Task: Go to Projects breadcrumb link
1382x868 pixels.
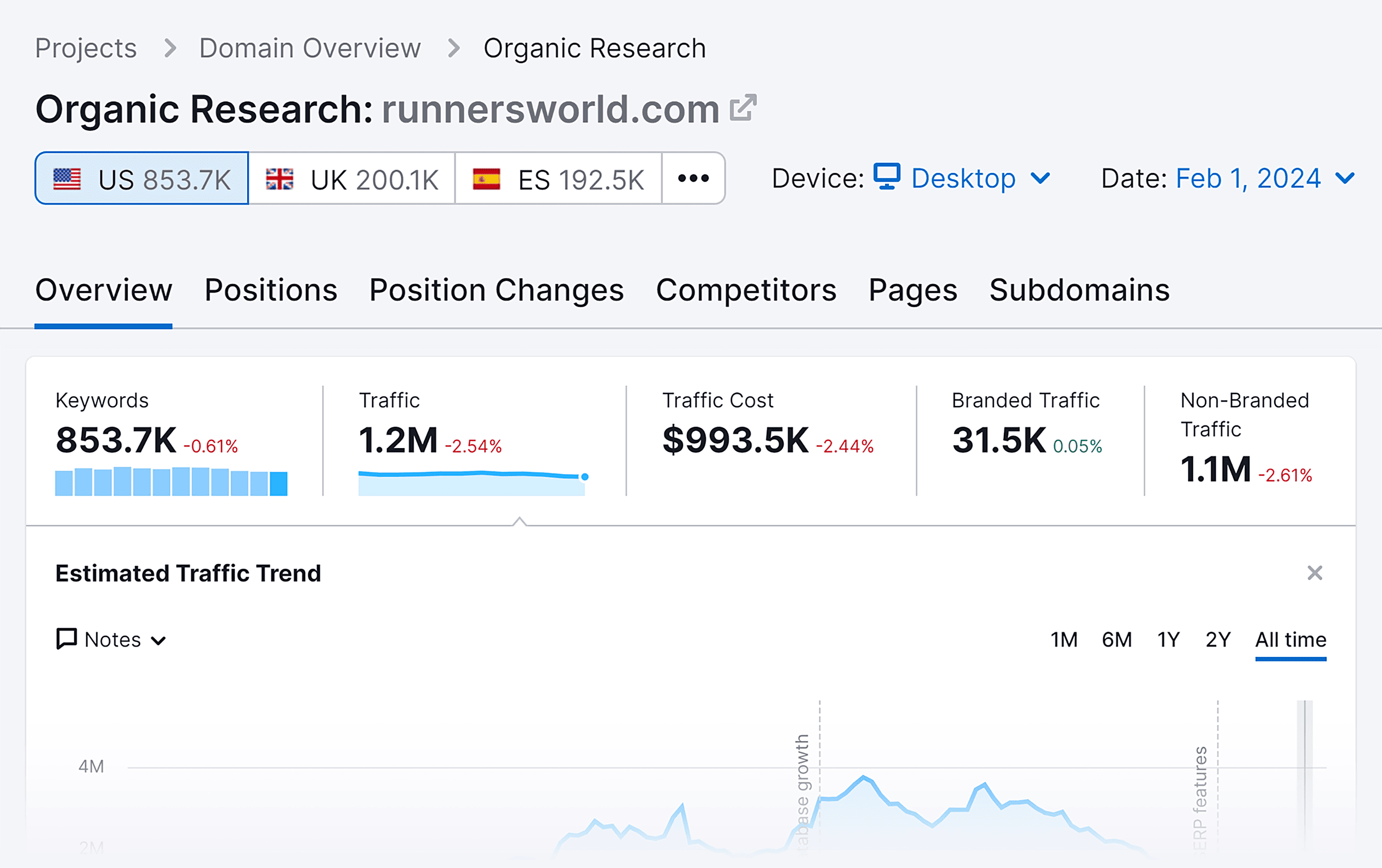Action: [86, 48]
